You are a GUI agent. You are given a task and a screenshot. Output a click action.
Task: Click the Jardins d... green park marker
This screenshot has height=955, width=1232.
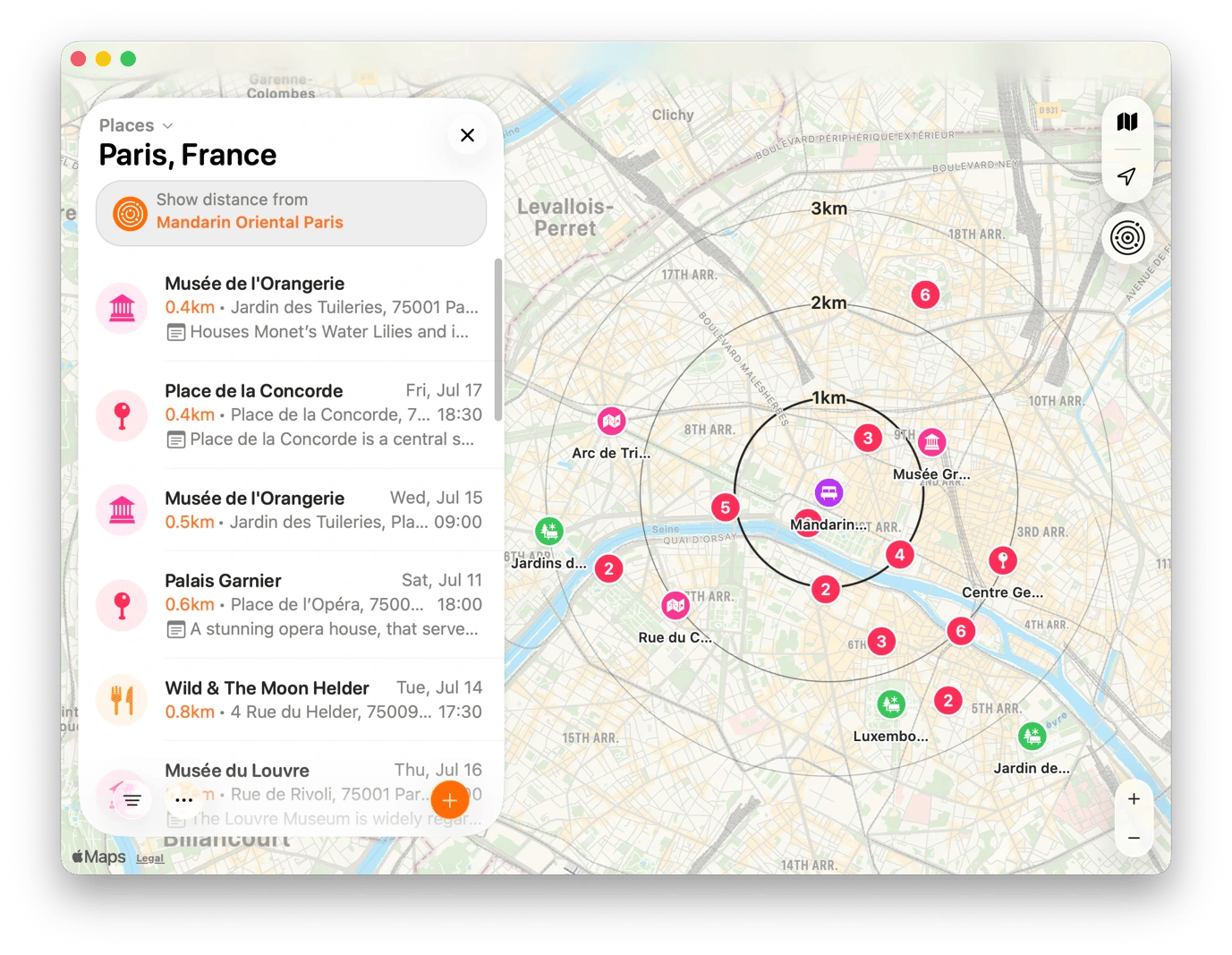pos(549,531)
